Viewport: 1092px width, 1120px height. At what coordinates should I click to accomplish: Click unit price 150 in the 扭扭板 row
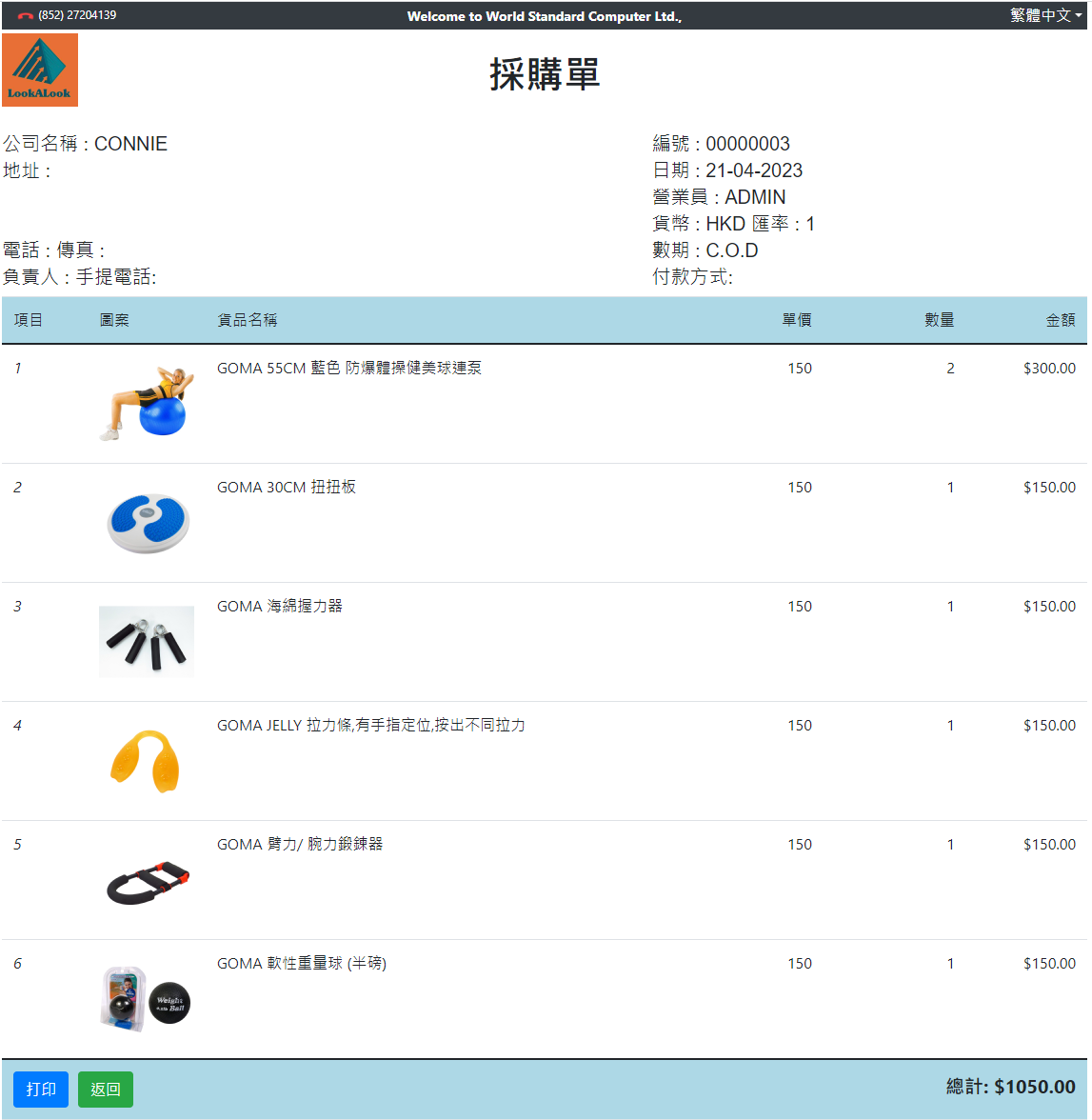pos(800,488)
